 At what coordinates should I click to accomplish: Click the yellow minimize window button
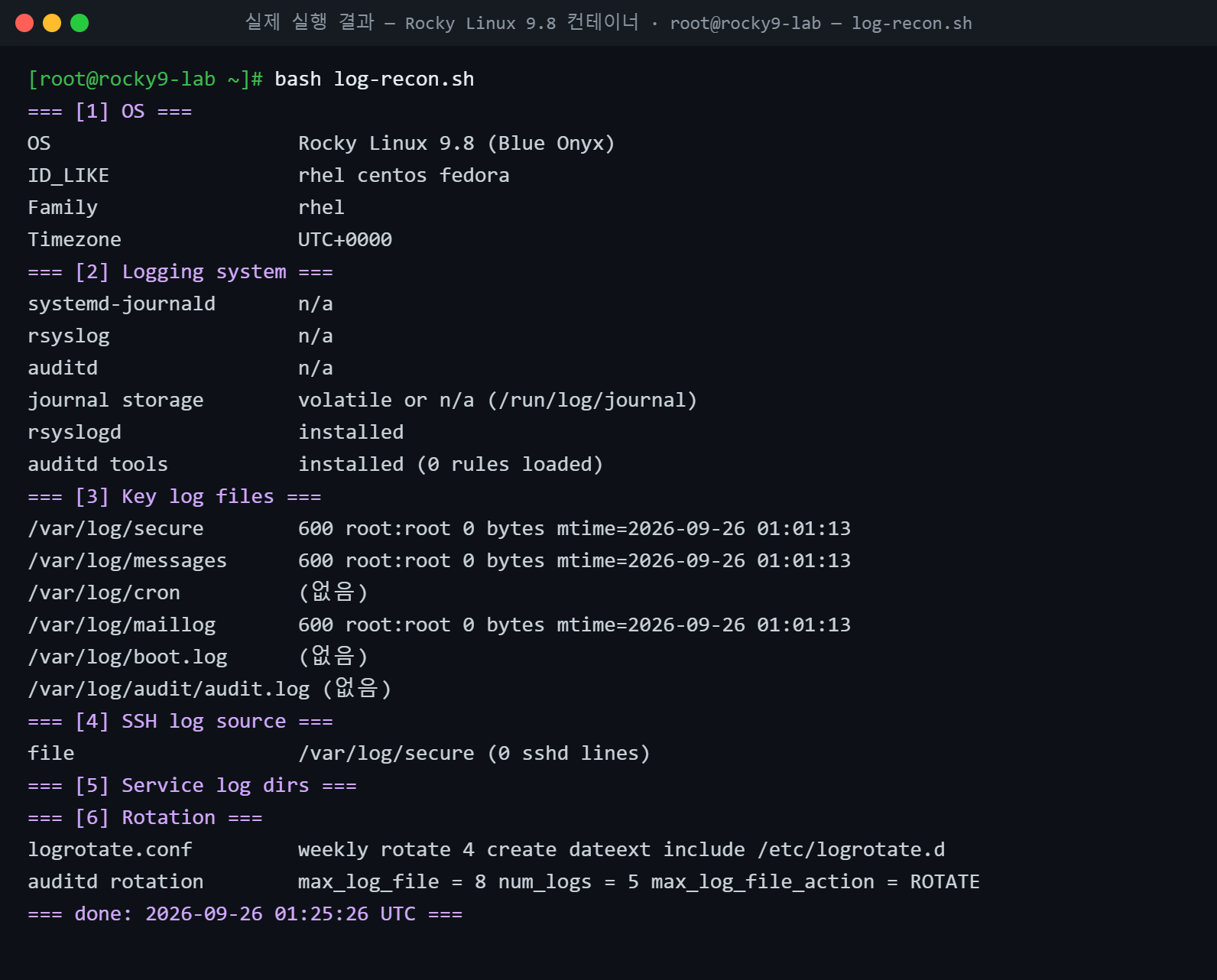point(52,23)
